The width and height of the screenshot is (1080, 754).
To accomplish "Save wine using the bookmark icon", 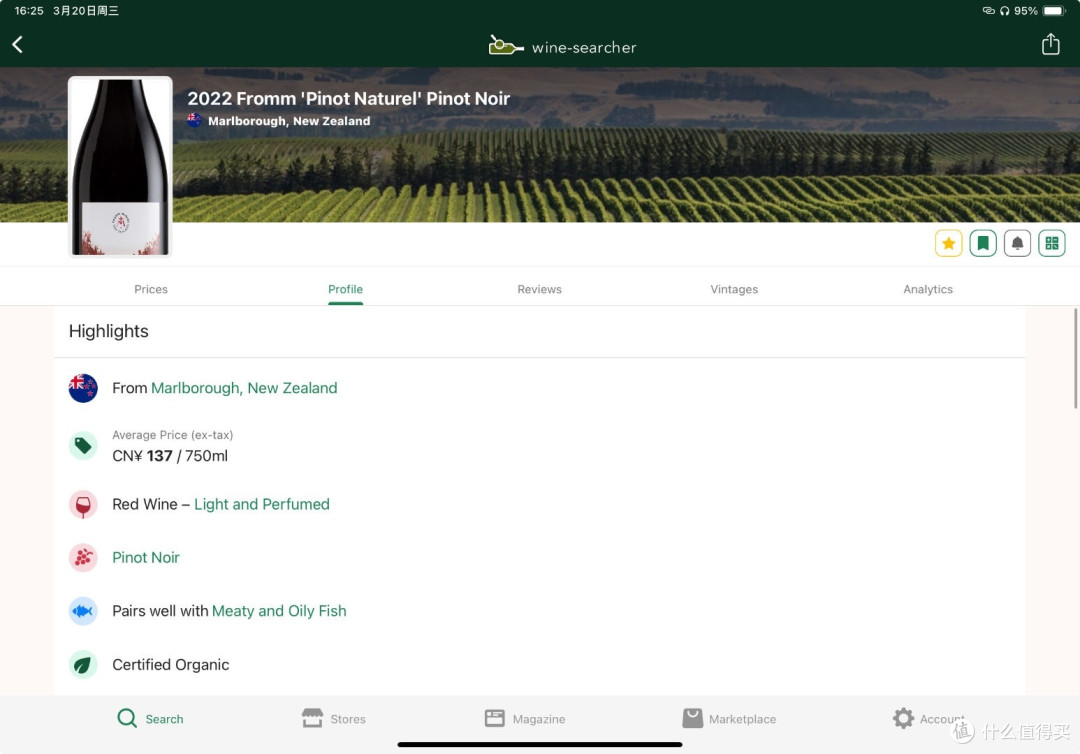I will (x=983, y=243).
